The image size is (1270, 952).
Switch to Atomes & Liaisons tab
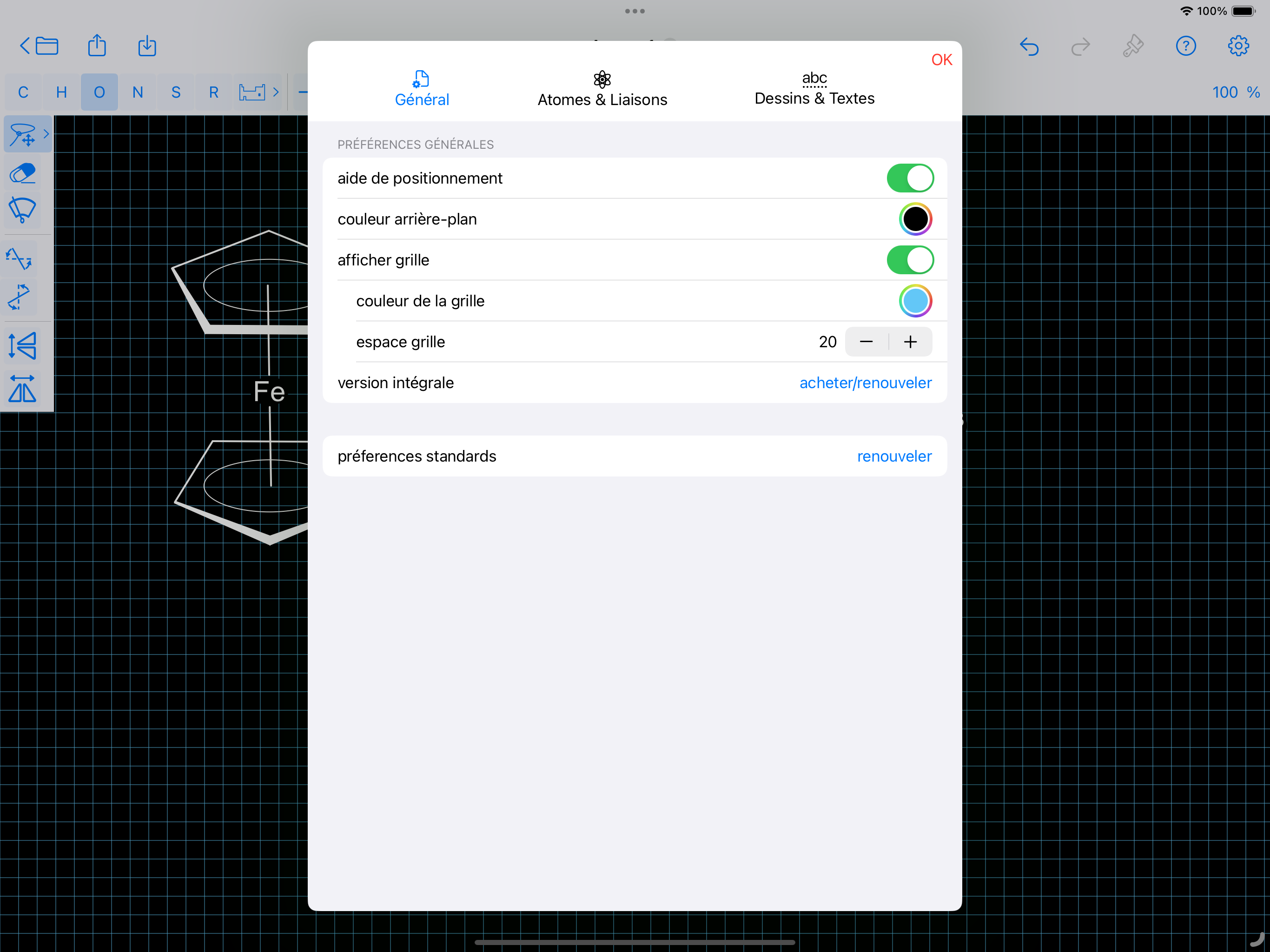[x=602, y=89]
